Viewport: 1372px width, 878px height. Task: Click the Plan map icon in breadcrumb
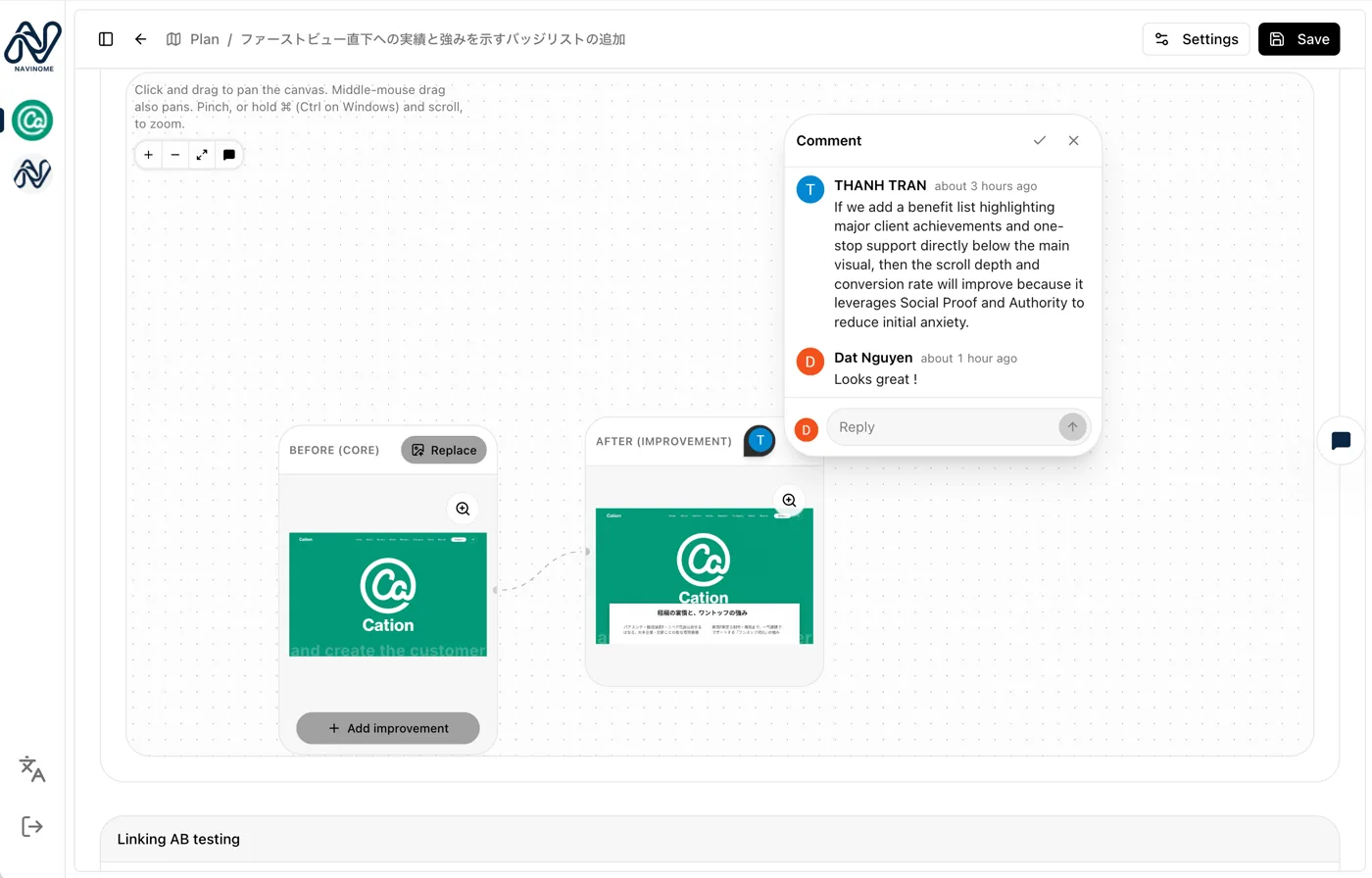173,39
